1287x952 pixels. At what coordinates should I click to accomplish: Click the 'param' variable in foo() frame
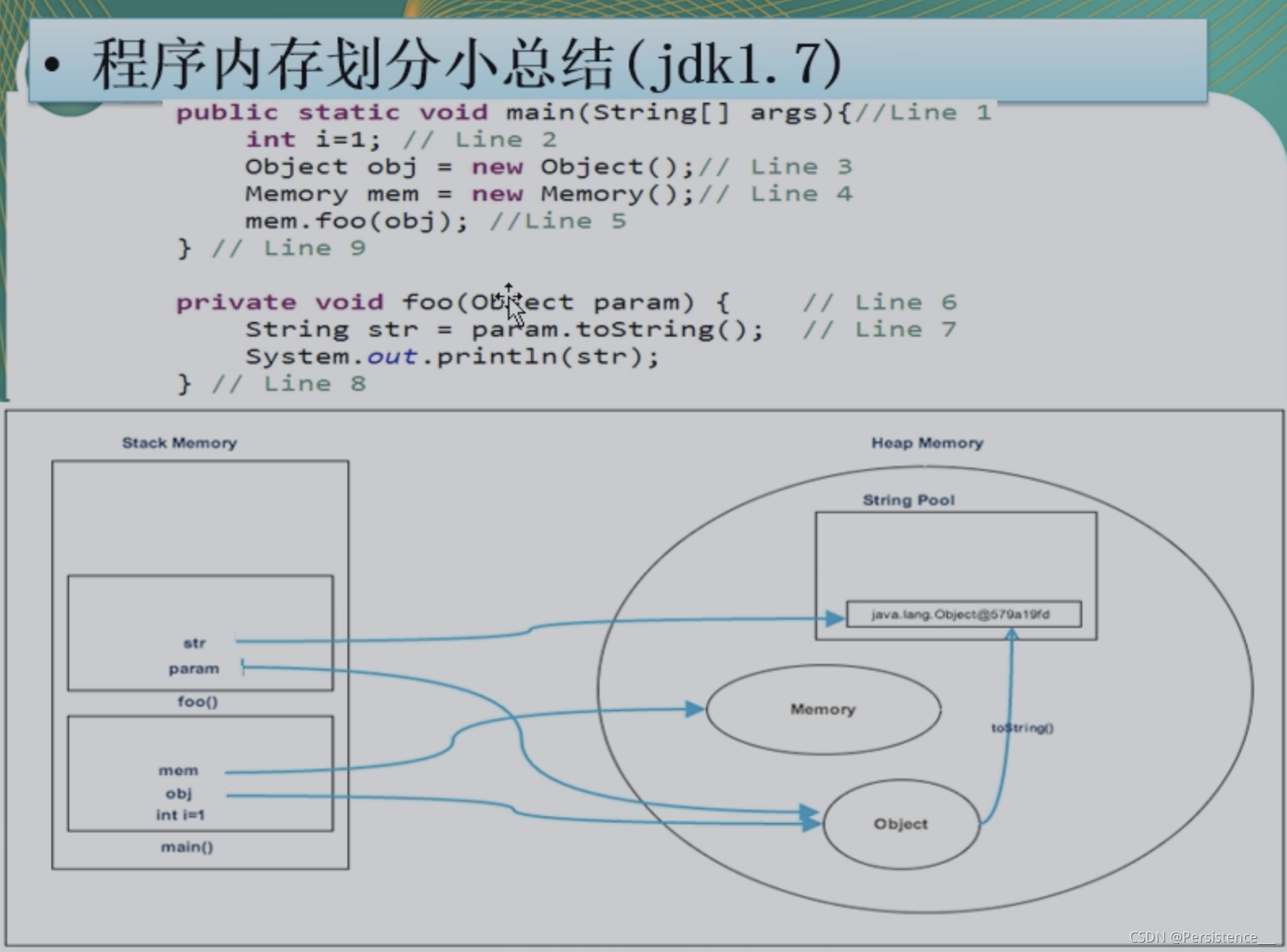tap(193, 669)
